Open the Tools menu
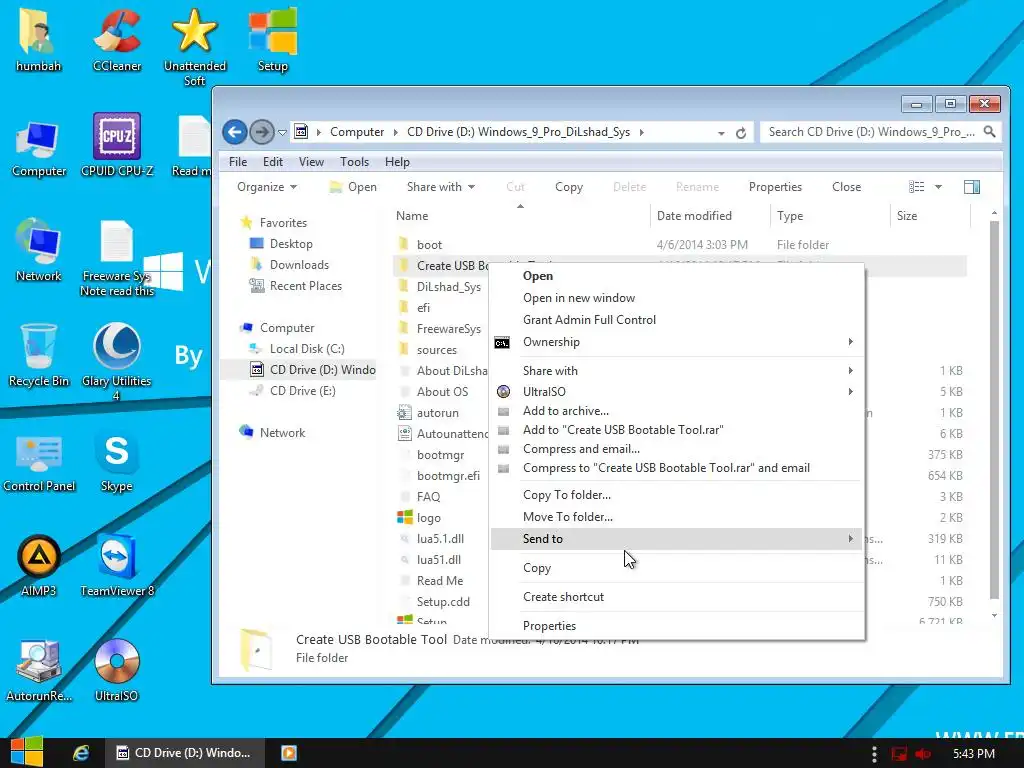Viewport: 1024px width, 768px height. tap(354, 162)
